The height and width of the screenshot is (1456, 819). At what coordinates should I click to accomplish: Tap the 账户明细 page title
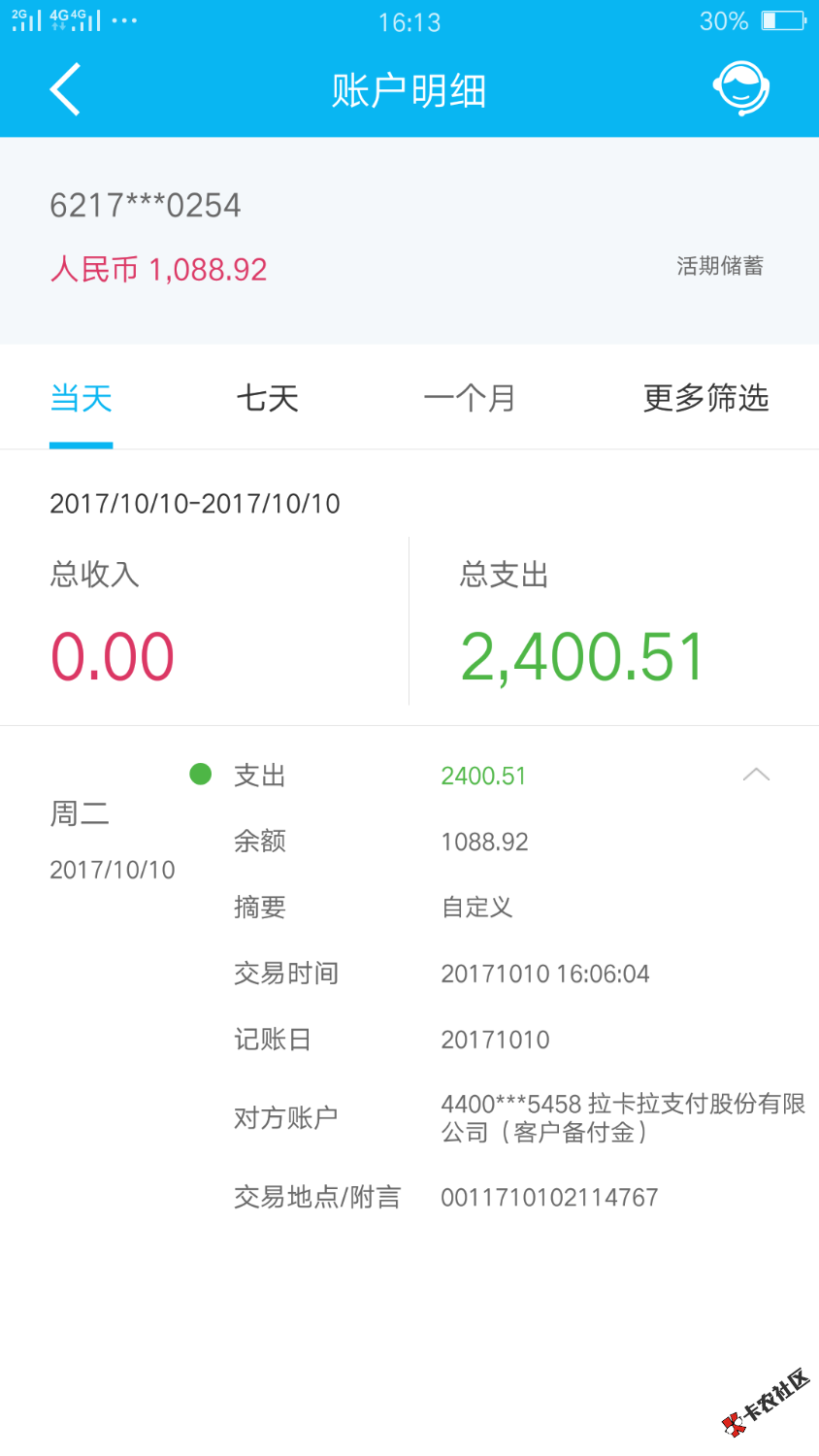click(x=409, y=90)
